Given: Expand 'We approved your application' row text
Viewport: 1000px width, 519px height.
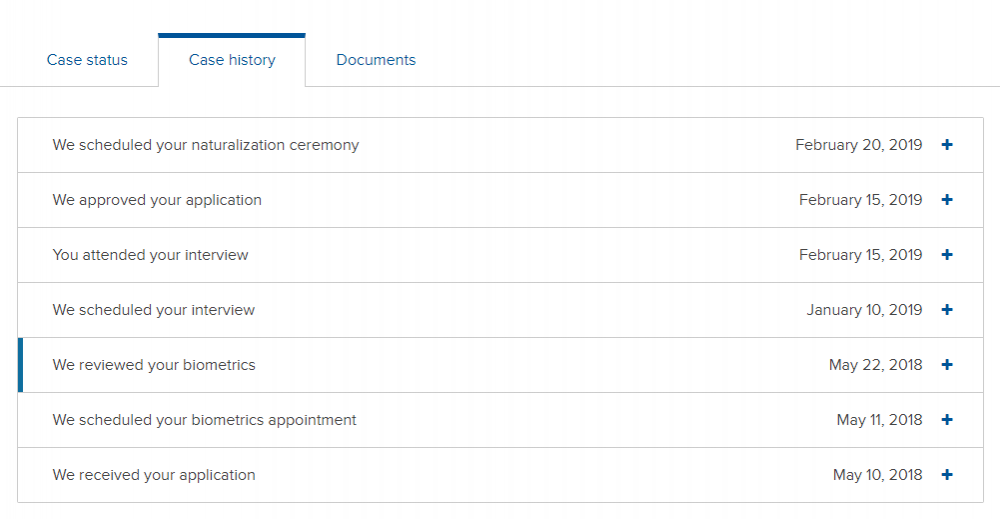Looking at the screenshot, I should pos(157,200).
